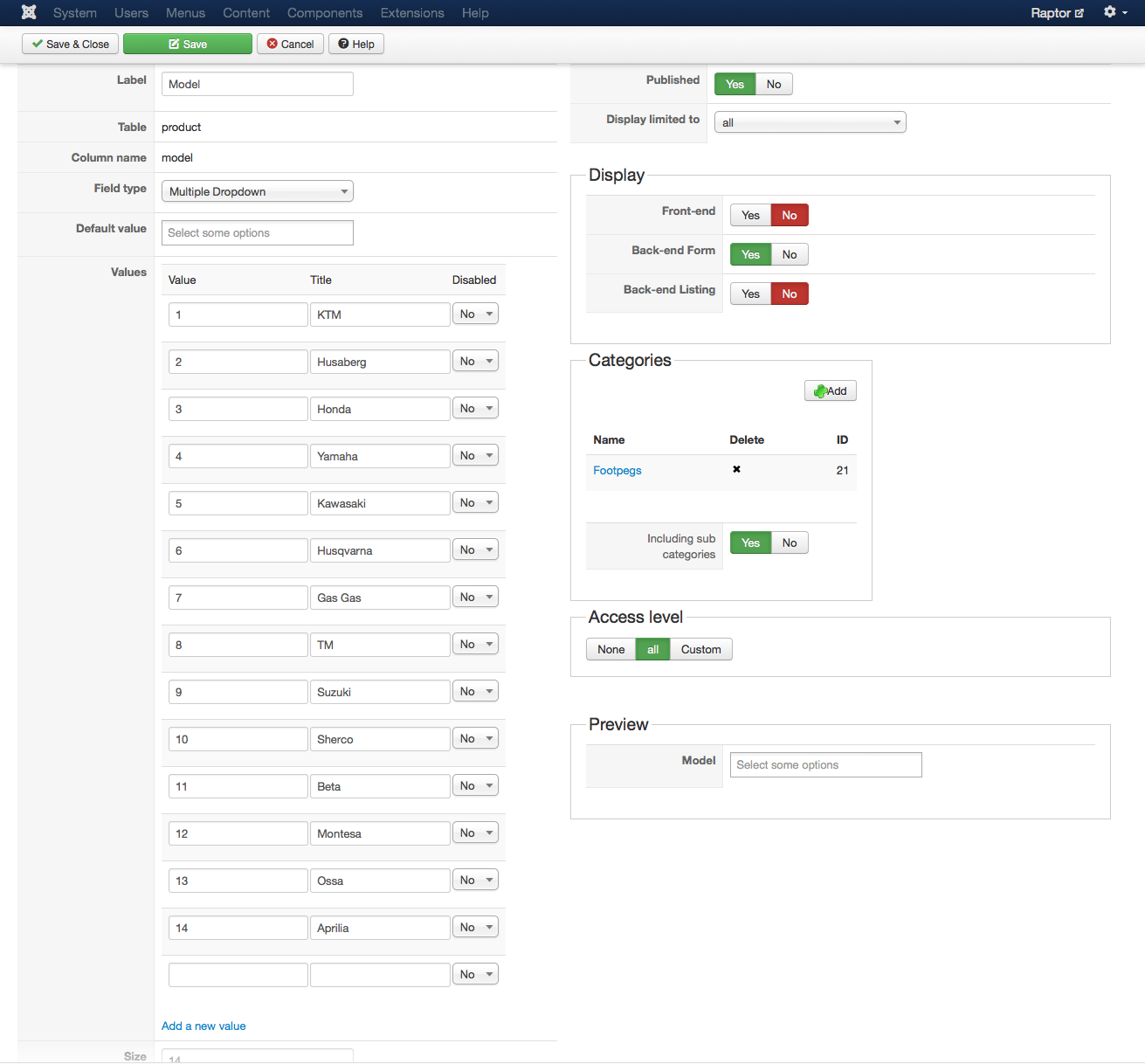This screenshot has height=1064, width=1145.
Task: Open the System menu
Action: click(75, 13)
